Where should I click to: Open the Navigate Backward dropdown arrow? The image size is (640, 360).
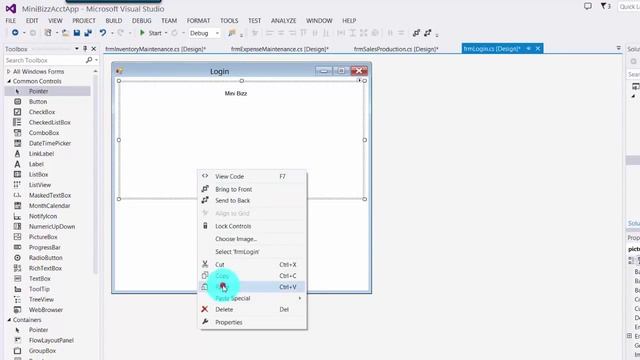pyautogui.click(x=24, y=33)
